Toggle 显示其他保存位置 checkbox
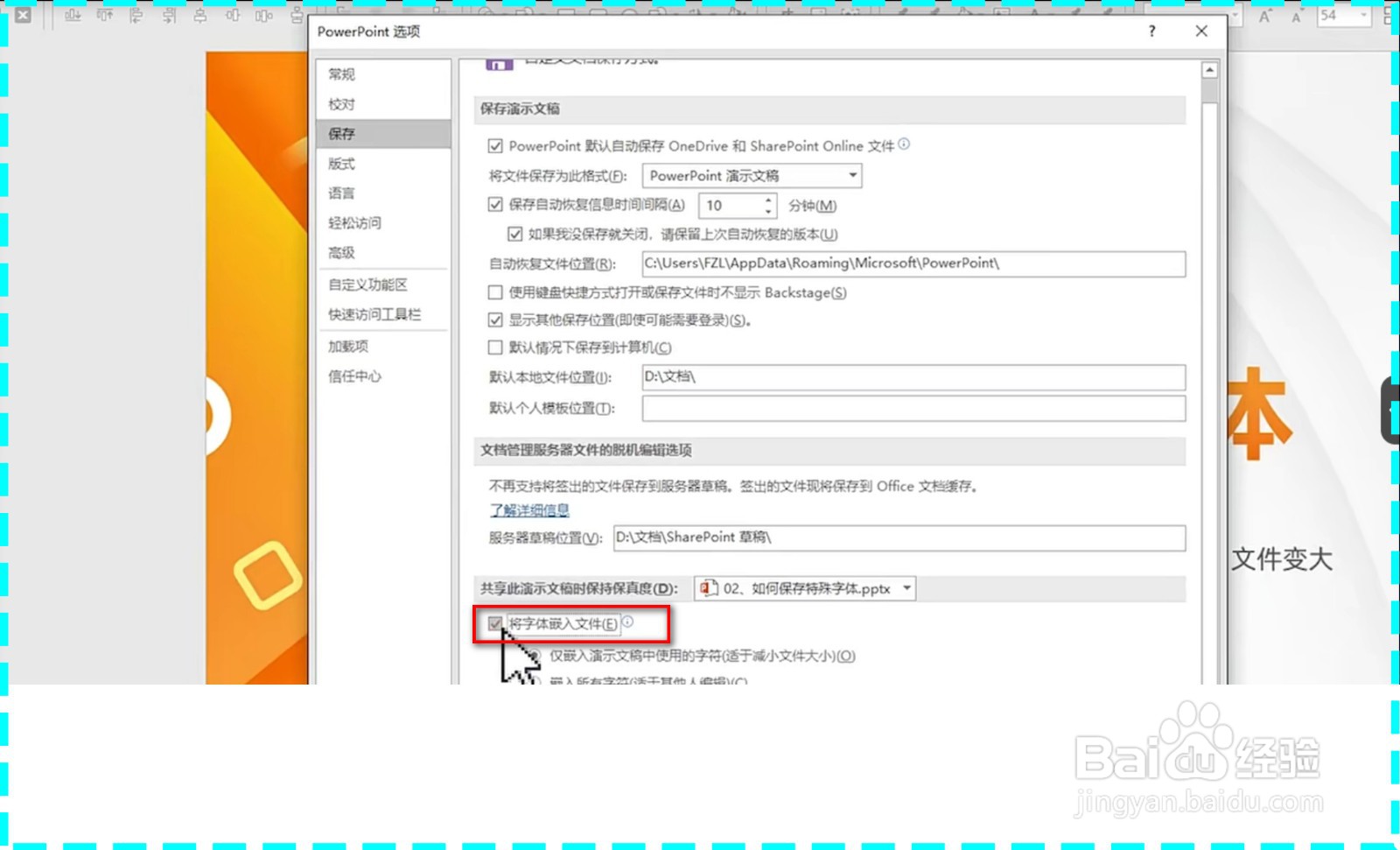This screenshot has width=1400, height=850. click(x=495, y=320)
